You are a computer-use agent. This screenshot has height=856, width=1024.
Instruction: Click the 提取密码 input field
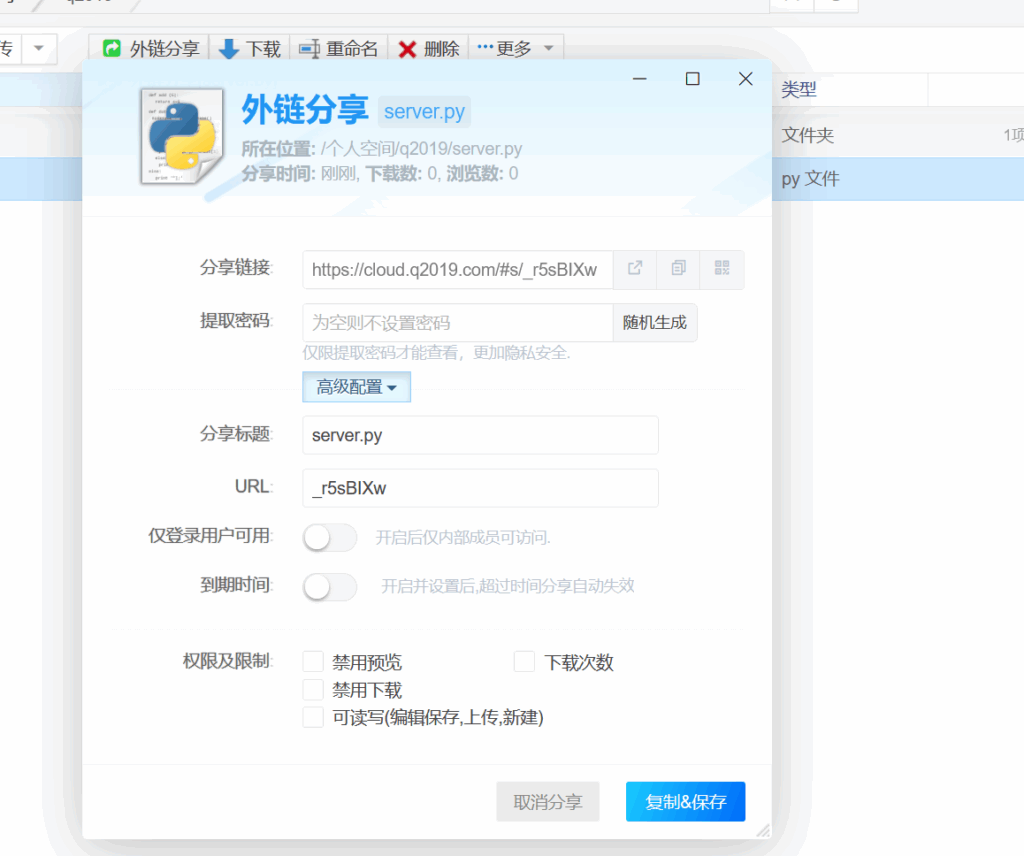(457, 323)
